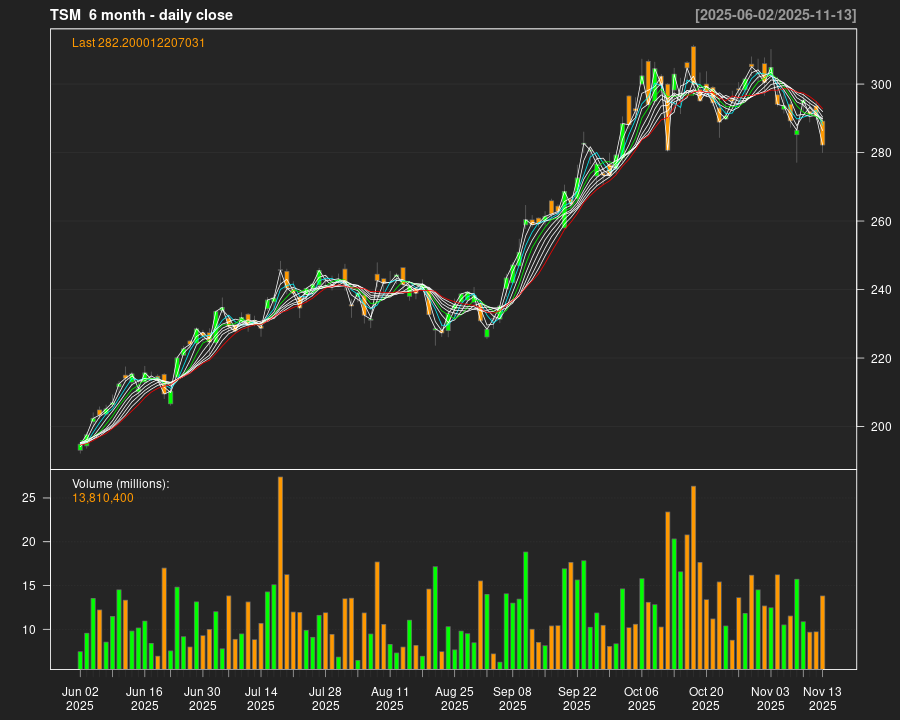Select the Nov 13 2025 date label

(822, 698)
